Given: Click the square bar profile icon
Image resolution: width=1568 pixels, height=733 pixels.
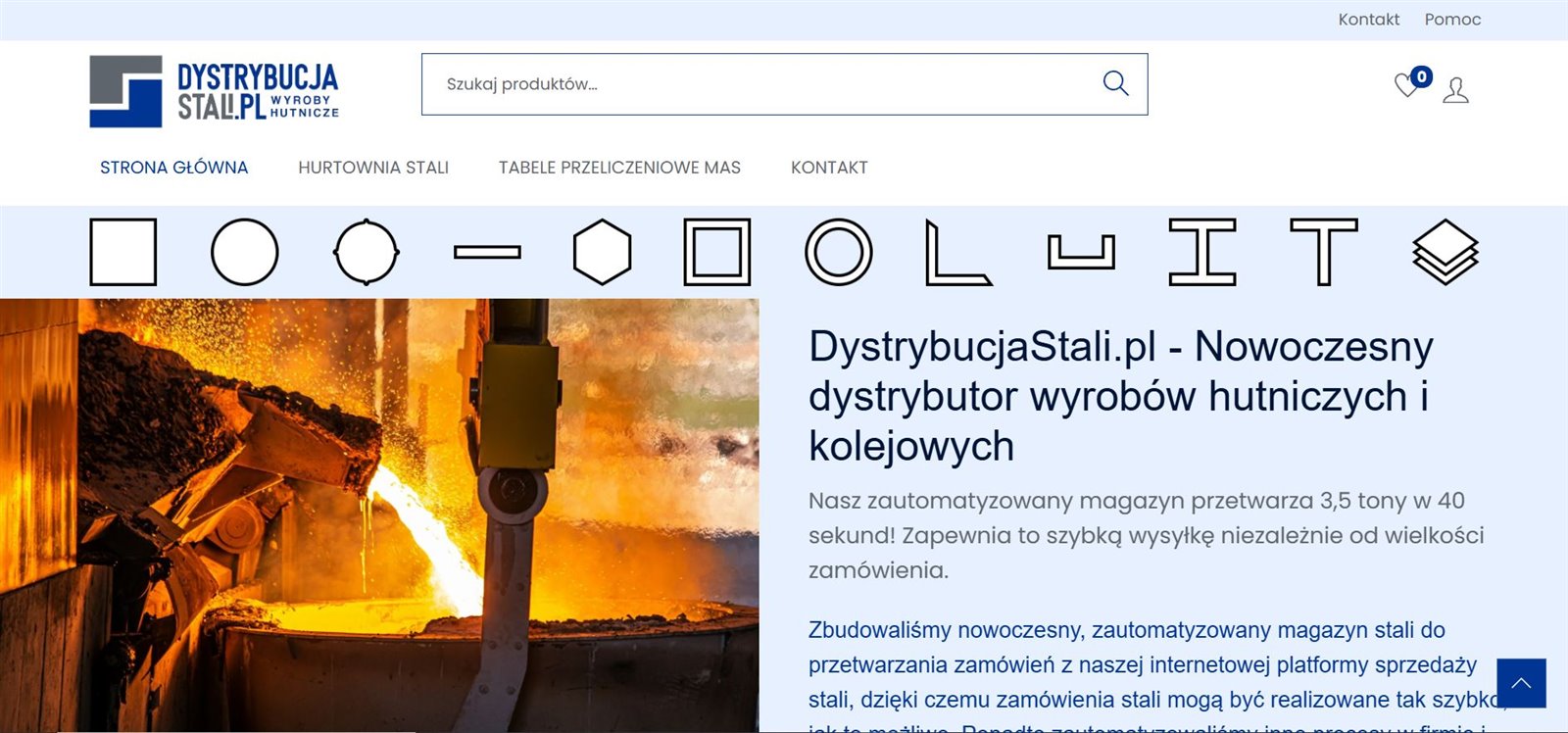Looking at the screenshot, I should click(x=122, y=252).
